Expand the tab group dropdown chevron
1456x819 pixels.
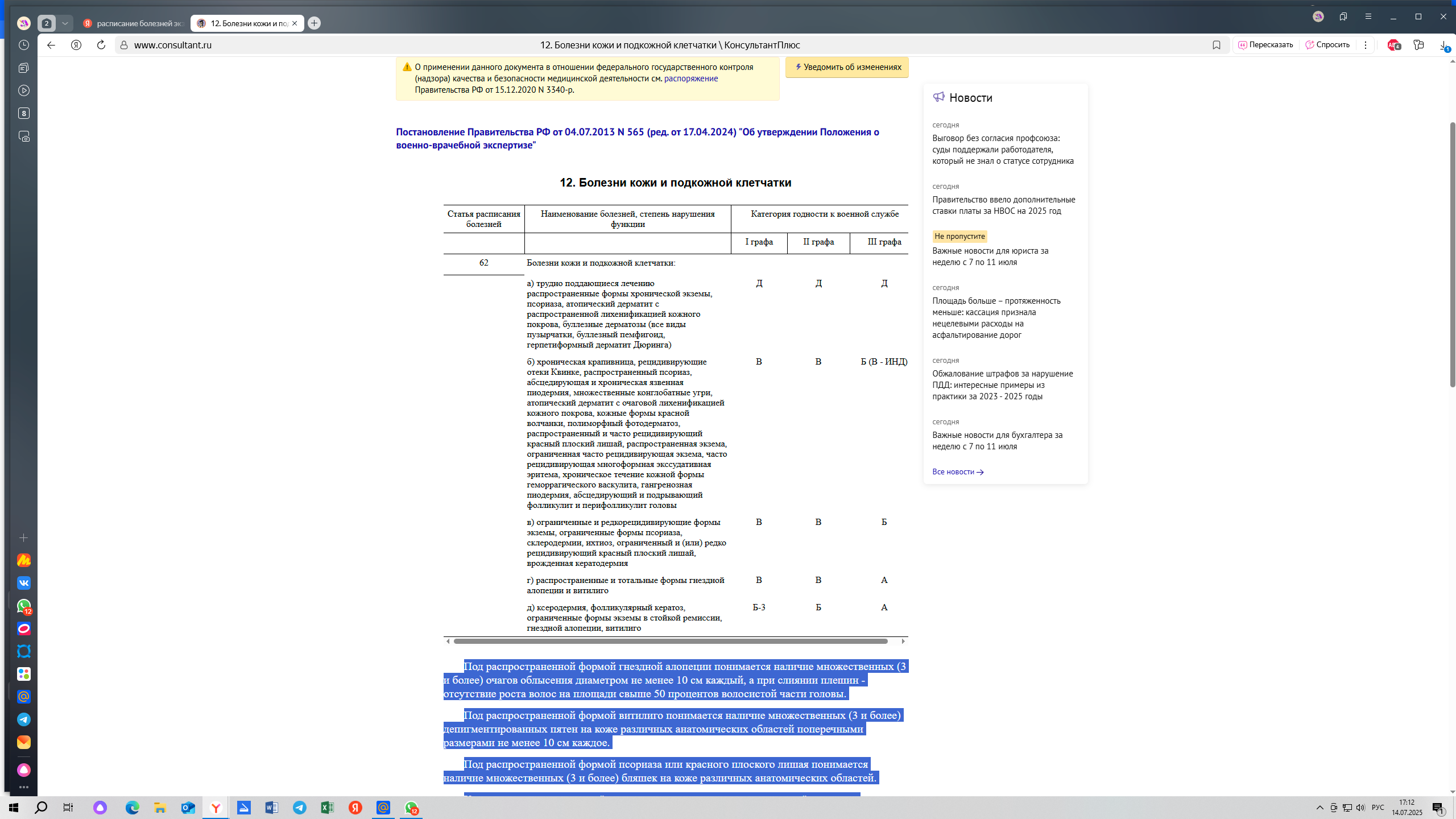click(65, 23)
